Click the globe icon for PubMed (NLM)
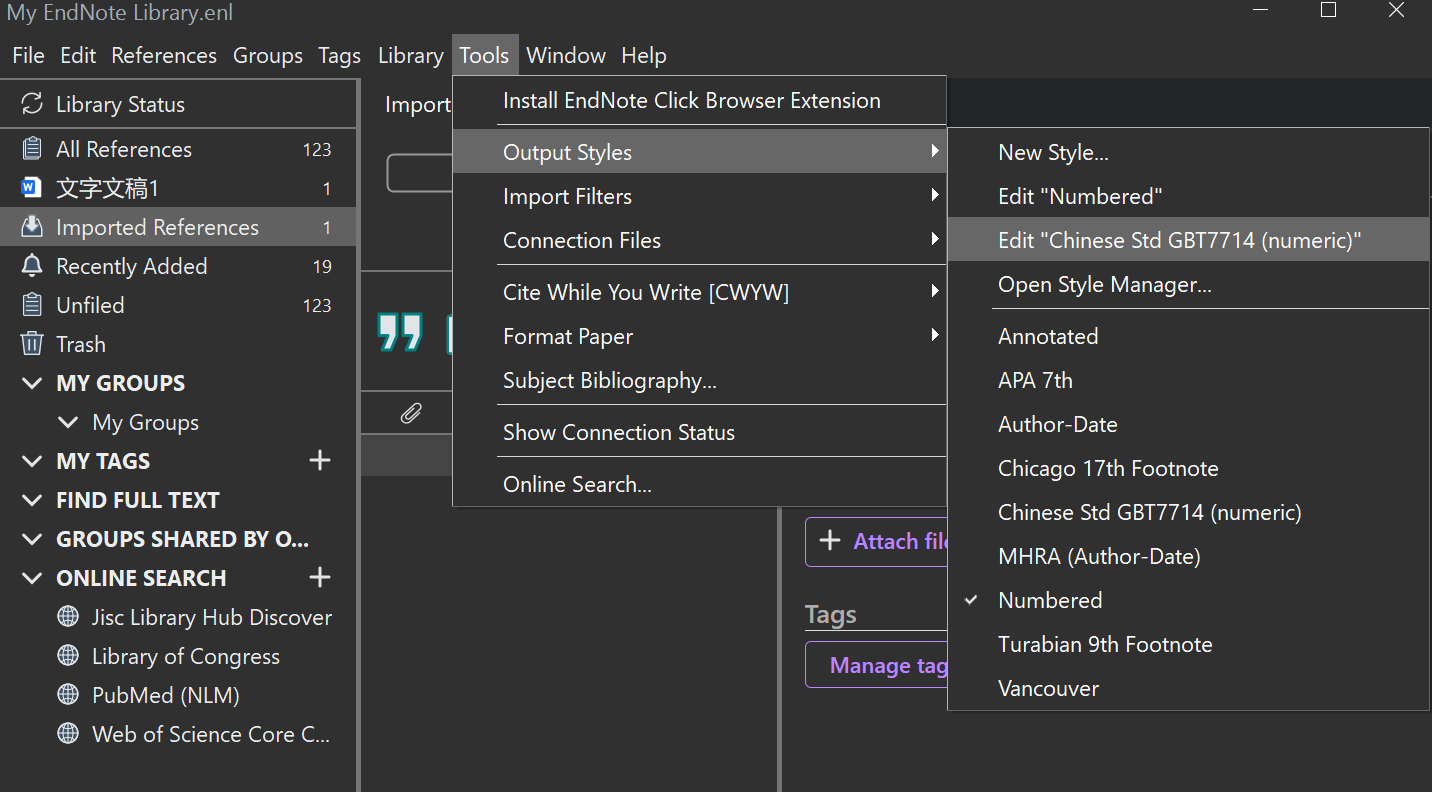 coord(68,695)
